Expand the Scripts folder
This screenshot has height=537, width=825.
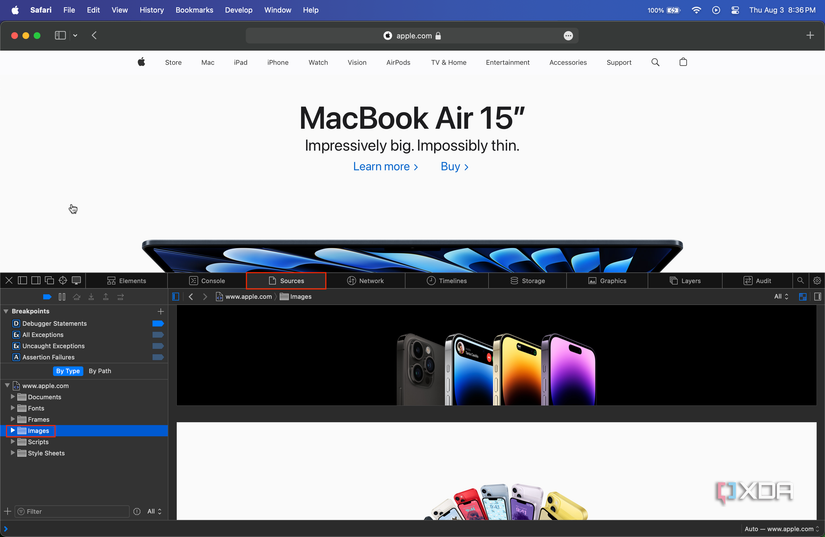coord(13,442)
